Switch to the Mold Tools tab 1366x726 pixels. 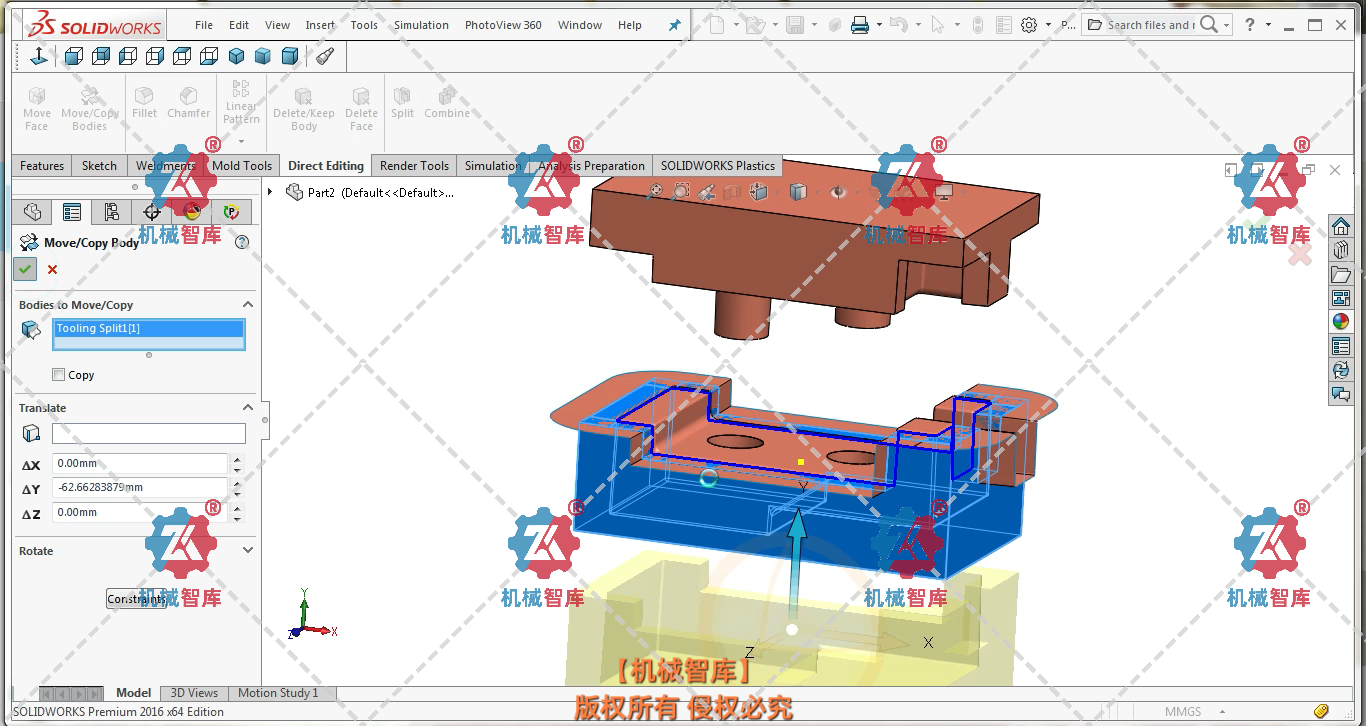point(242,166)
